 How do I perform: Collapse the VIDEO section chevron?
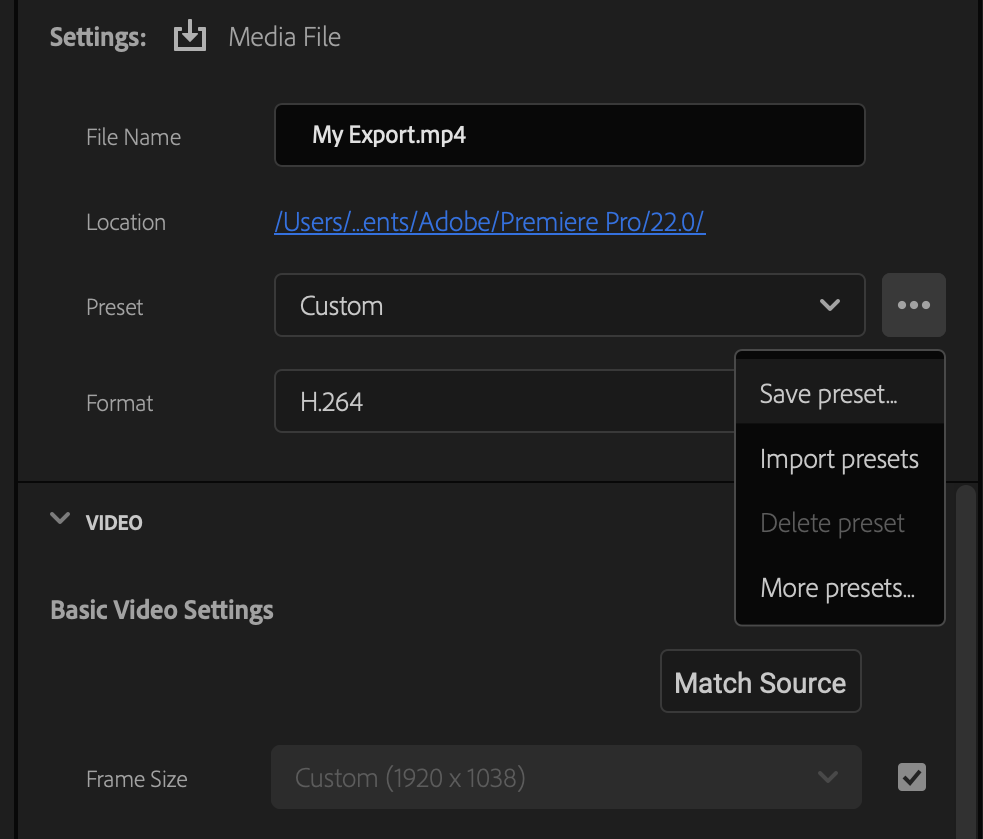pyautogui.click(x=60, y=519)
